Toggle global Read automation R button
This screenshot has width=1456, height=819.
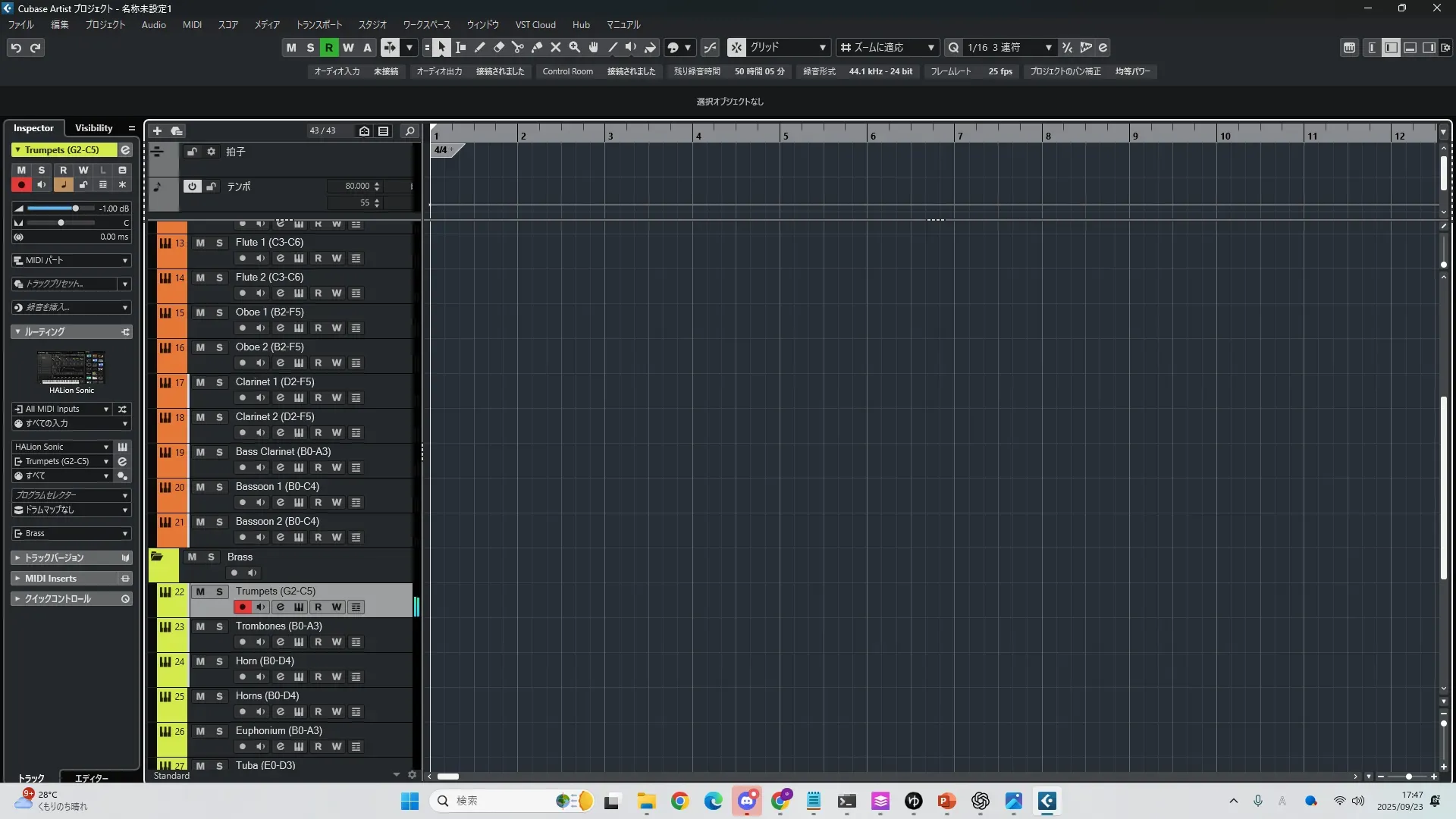pos(328,47)
